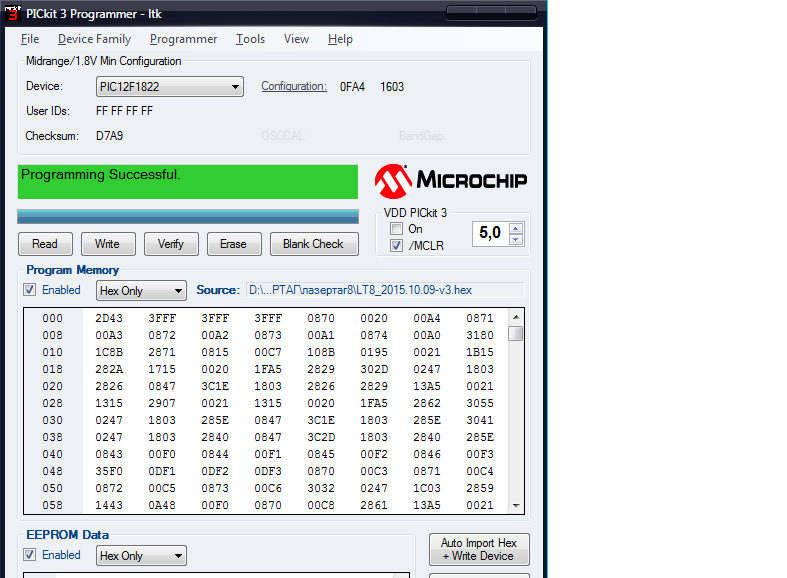Click Auto Import Hex + Write Device
Image resolution: width=787 pixels, height=578 pixels.
pyautogui.click(x=479, y=549)
